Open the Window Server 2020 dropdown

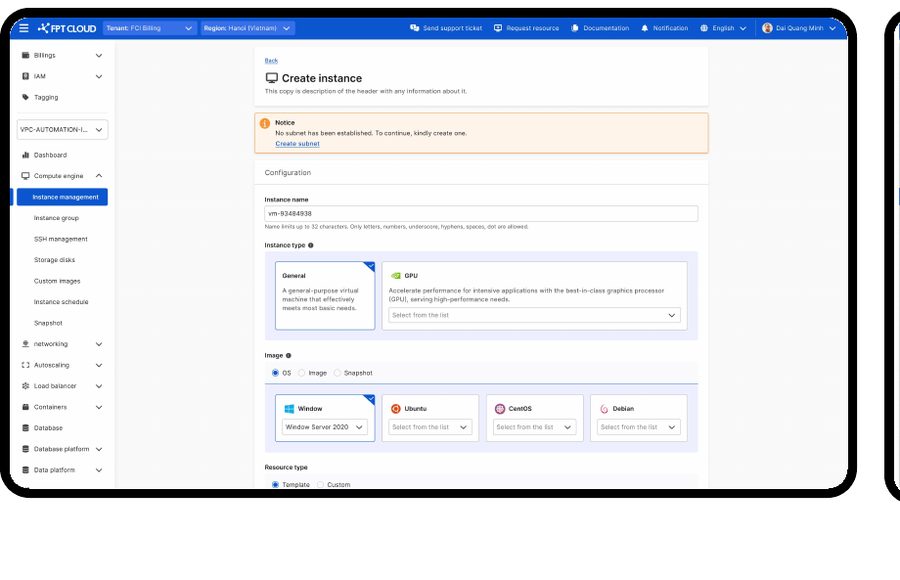pyautogui.click(x=325, y=427)
